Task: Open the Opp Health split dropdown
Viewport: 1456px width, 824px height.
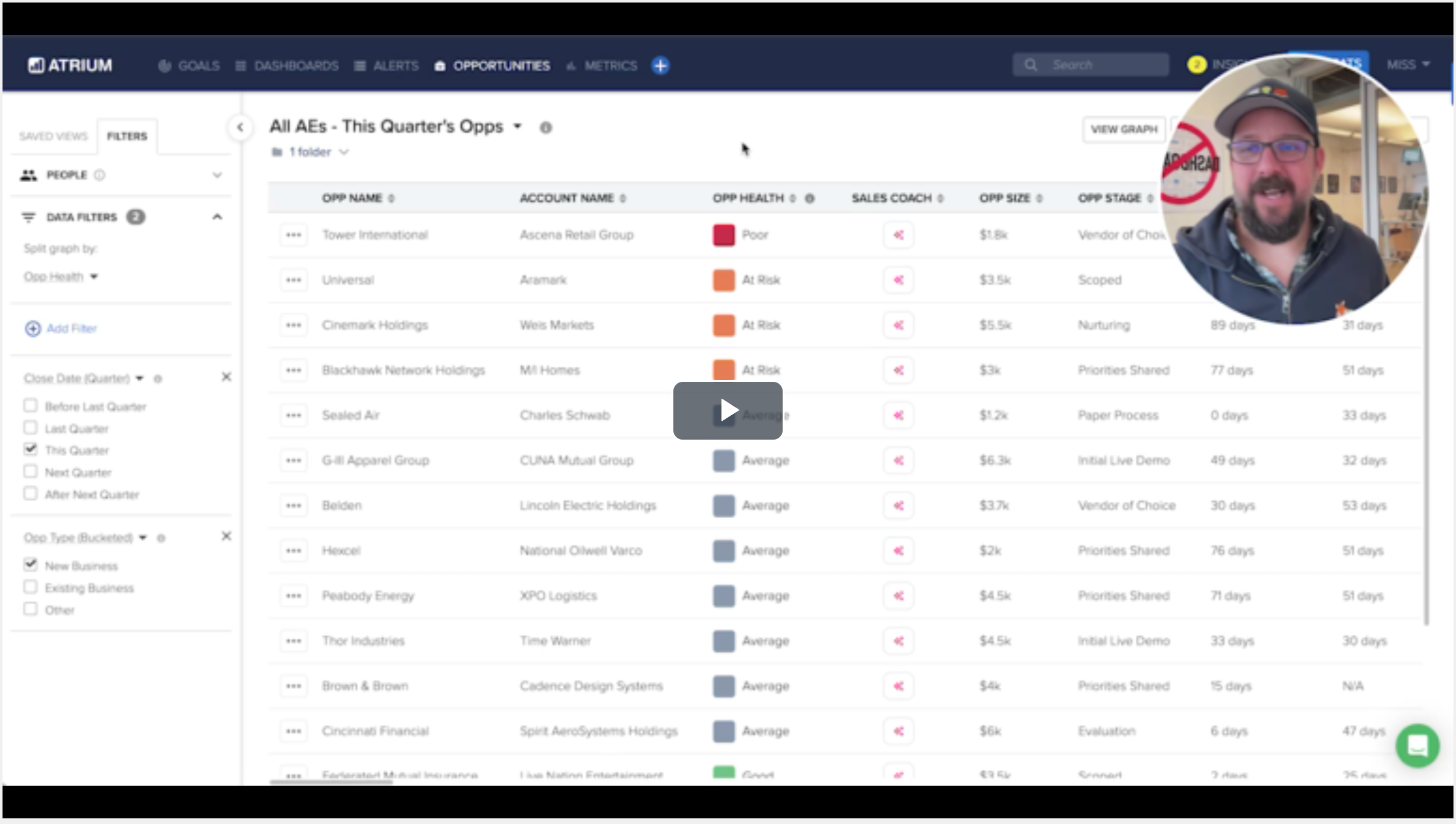Action: pos(61,277)
